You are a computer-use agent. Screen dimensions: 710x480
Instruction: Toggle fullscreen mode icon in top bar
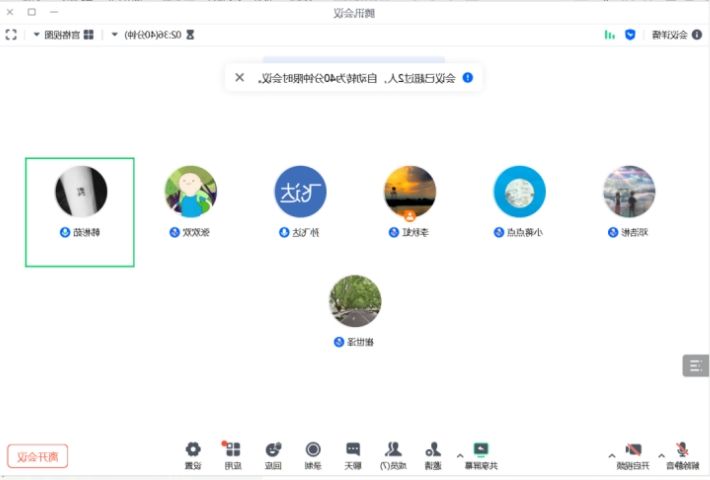click(11, 35)
